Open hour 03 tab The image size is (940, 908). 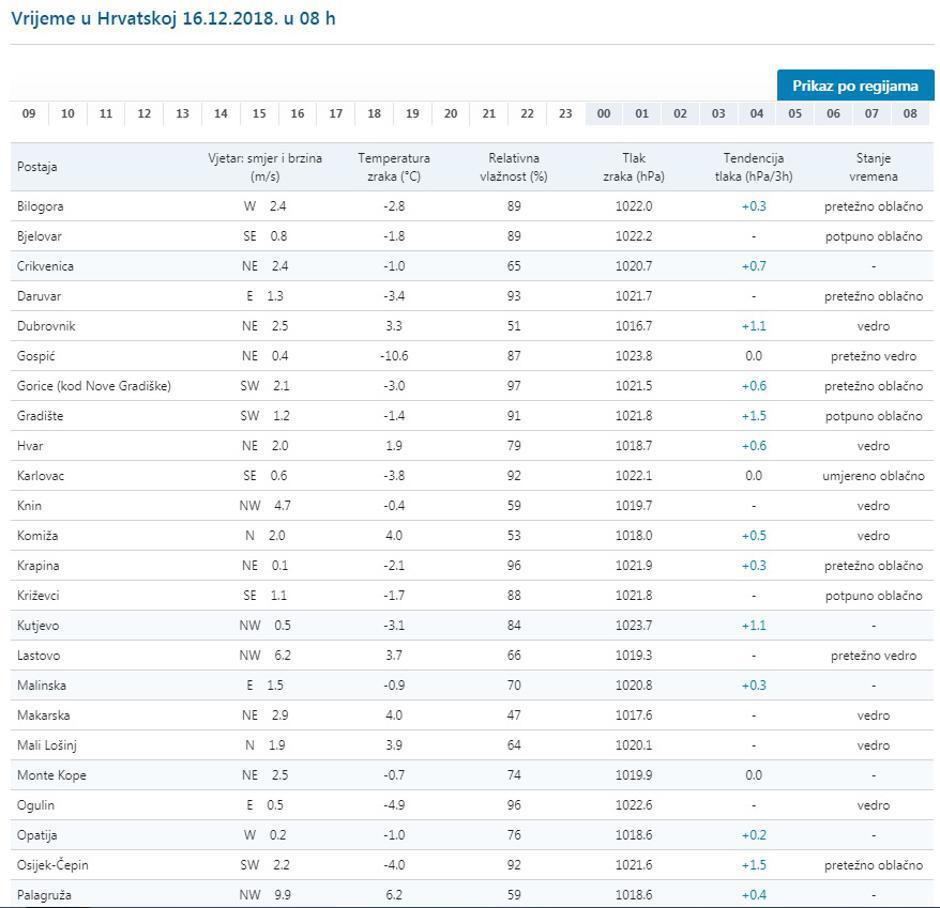(718, 114)
